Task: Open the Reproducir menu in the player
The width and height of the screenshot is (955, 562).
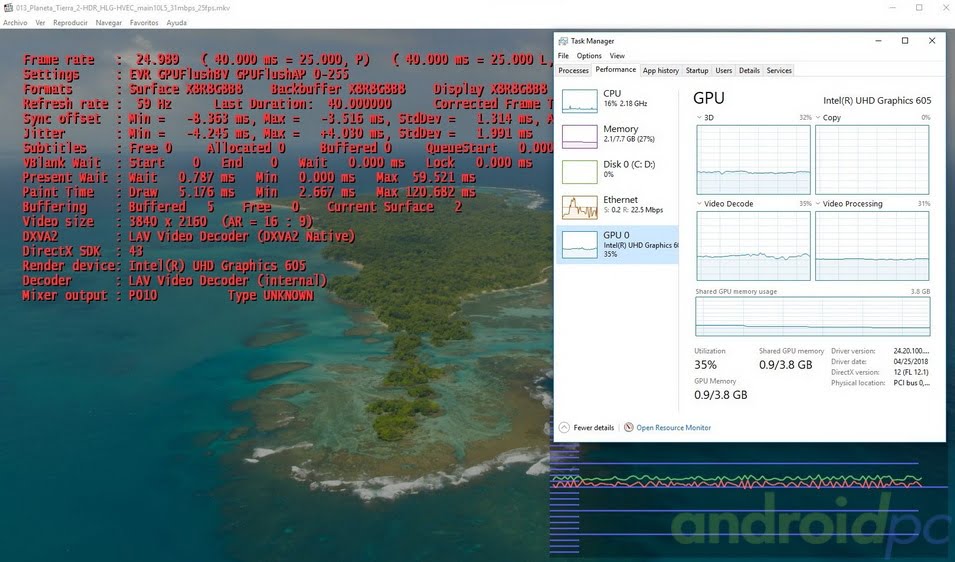Action: coord(70,23)
